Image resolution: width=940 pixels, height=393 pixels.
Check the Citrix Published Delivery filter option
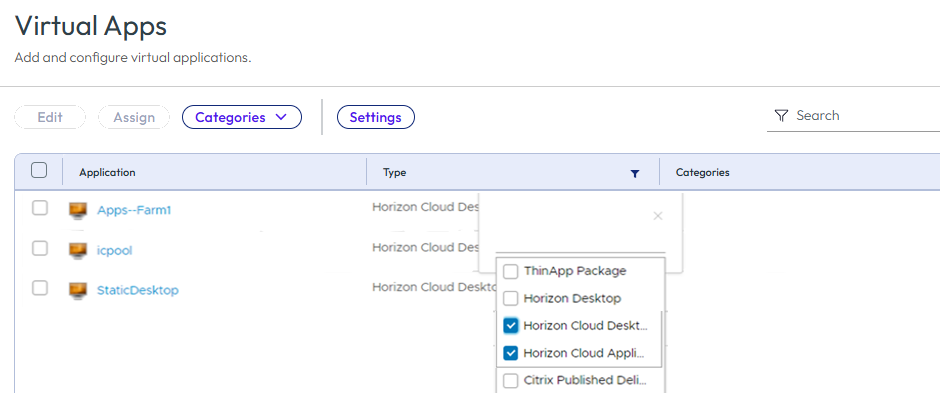click(x=510, y=381)
